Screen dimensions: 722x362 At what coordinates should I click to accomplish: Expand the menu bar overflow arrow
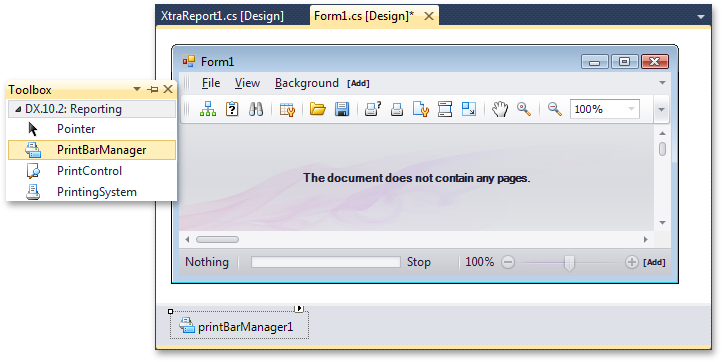click(x=662, y=83)
